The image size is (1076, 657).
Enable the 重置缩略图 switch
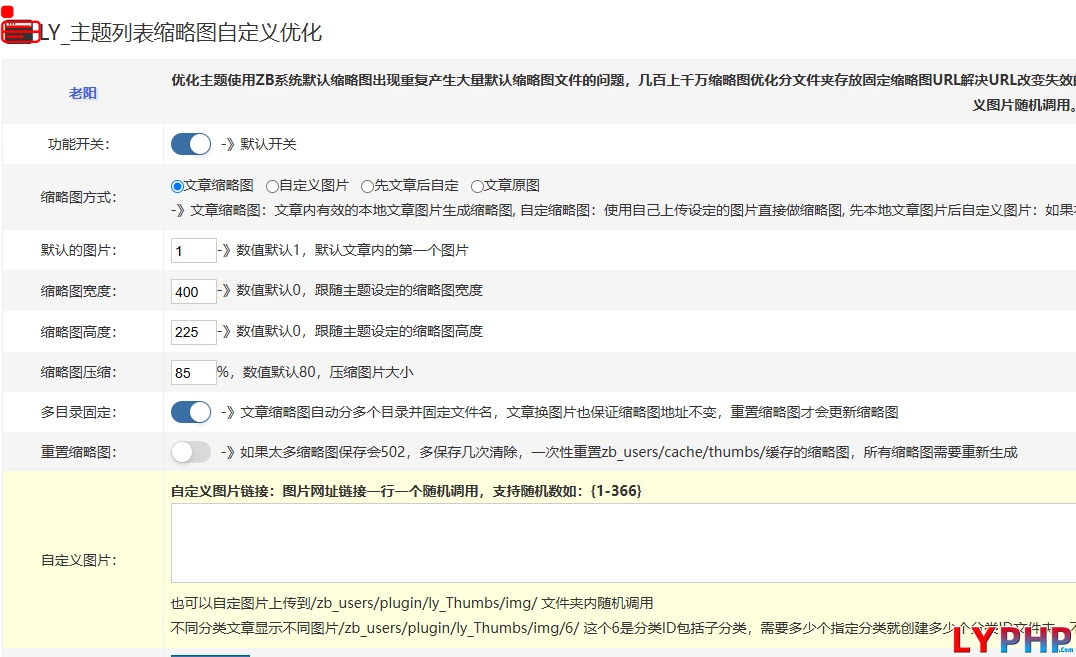tap(191, 452)
